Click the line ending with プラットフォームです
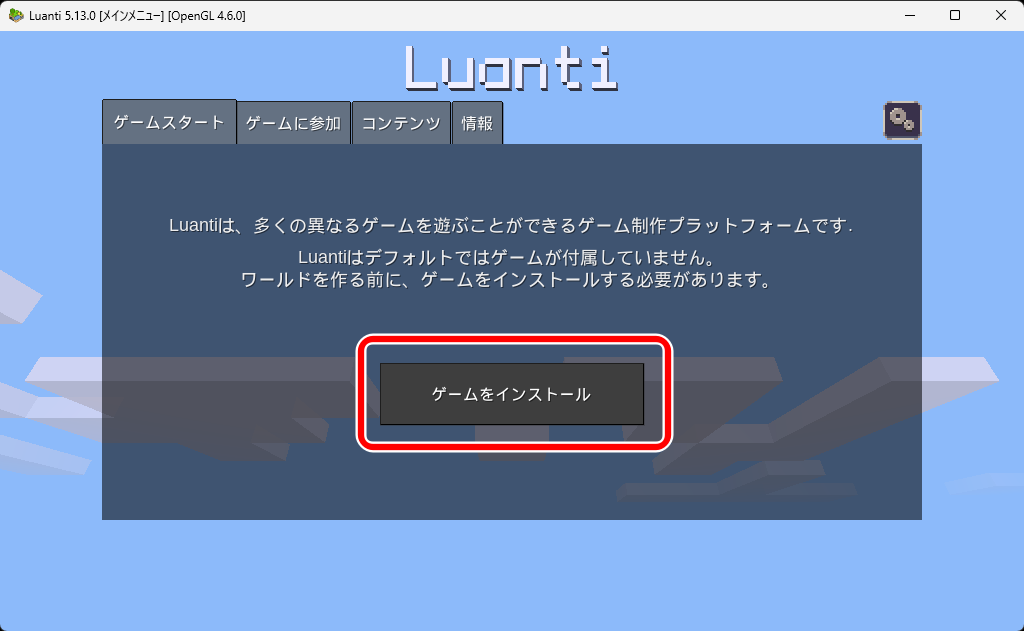Viewport: 1024px width, 631px height. pyautogui.click(x=511, y=226)
